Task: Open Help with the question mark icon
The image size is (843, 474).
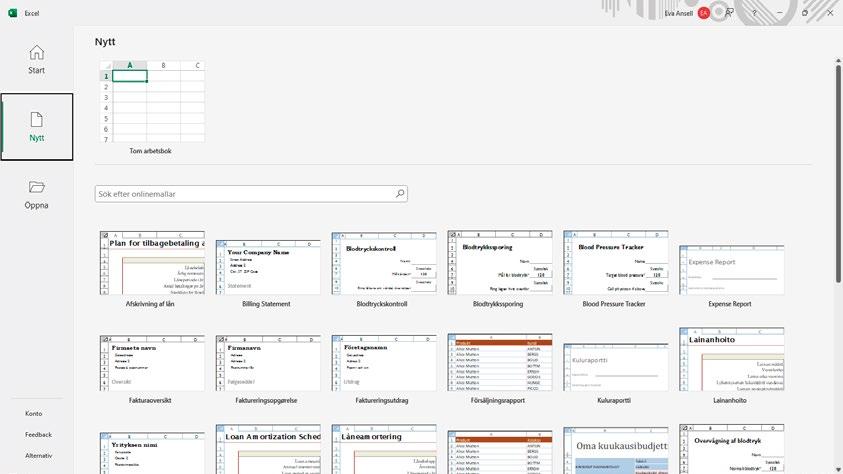Action: tap(754, 13)
